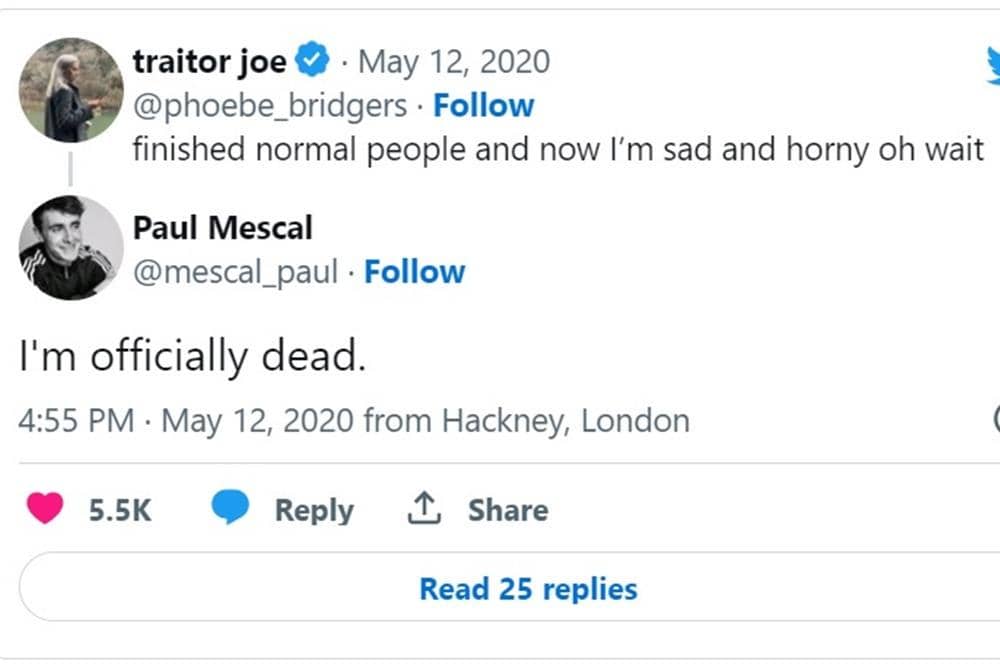Click the Reply text label

(314, 510)
